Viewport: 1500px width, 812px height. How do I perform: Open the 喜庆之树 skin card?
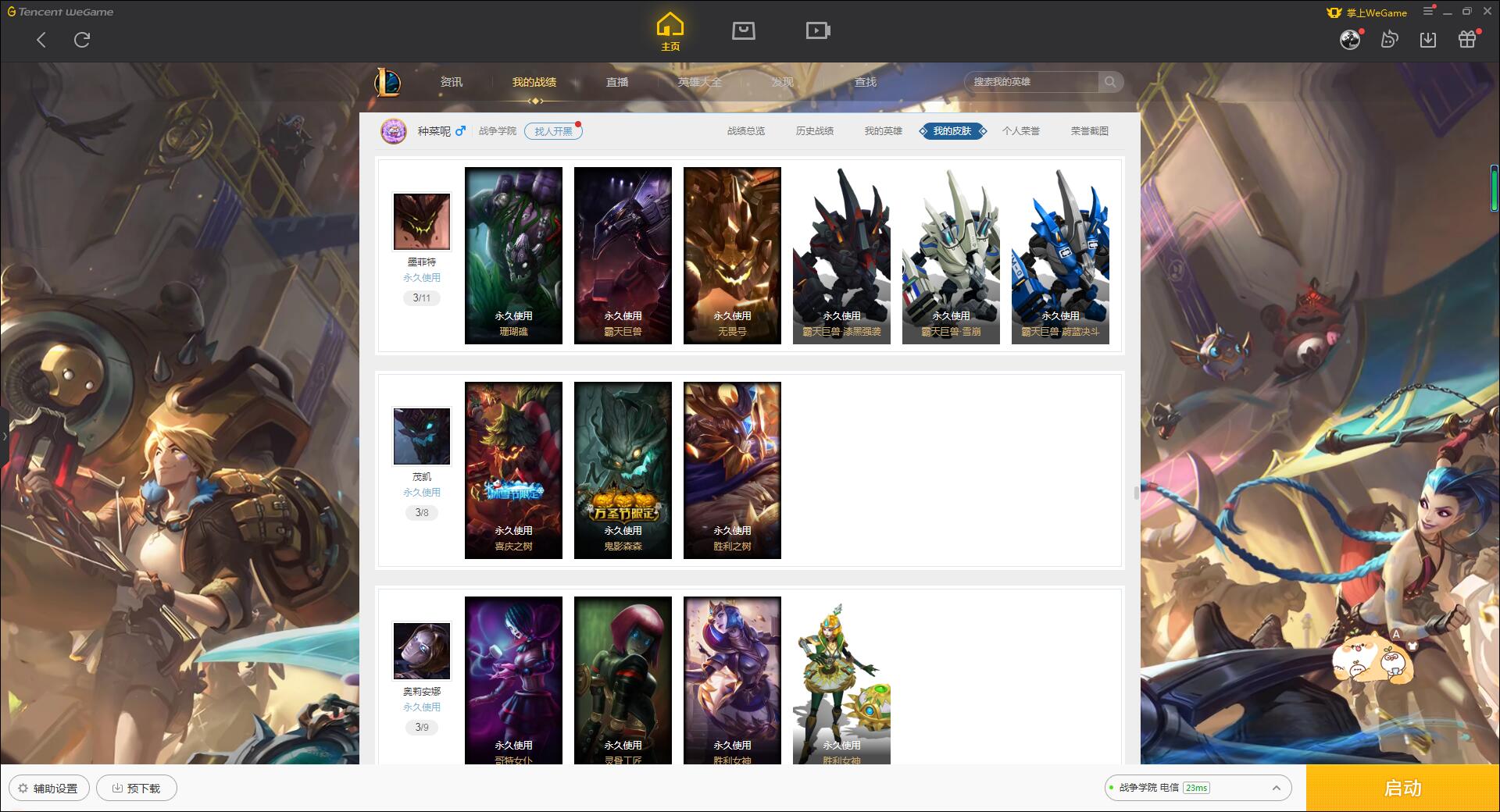click(x=513, y=470)
